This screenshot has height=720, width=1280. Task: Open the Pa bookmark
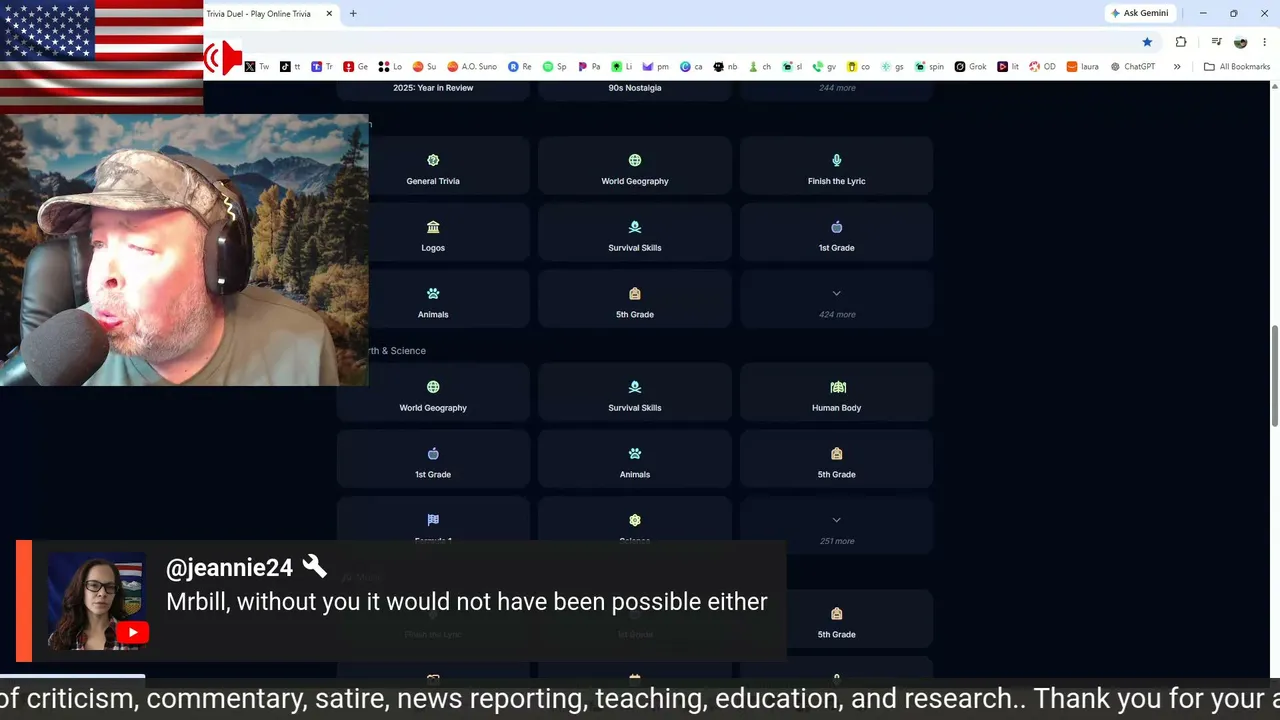[x=589, y=67]
